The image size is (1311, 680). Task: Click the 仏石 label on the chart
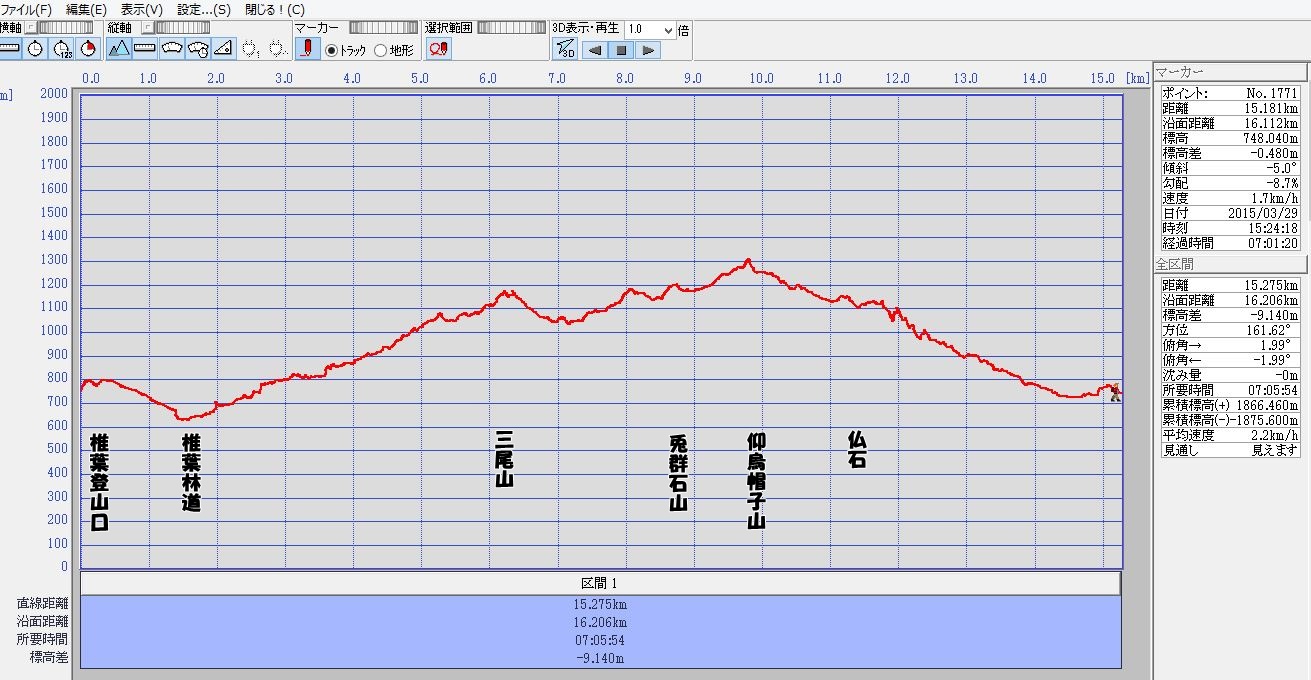click(856, 450)
